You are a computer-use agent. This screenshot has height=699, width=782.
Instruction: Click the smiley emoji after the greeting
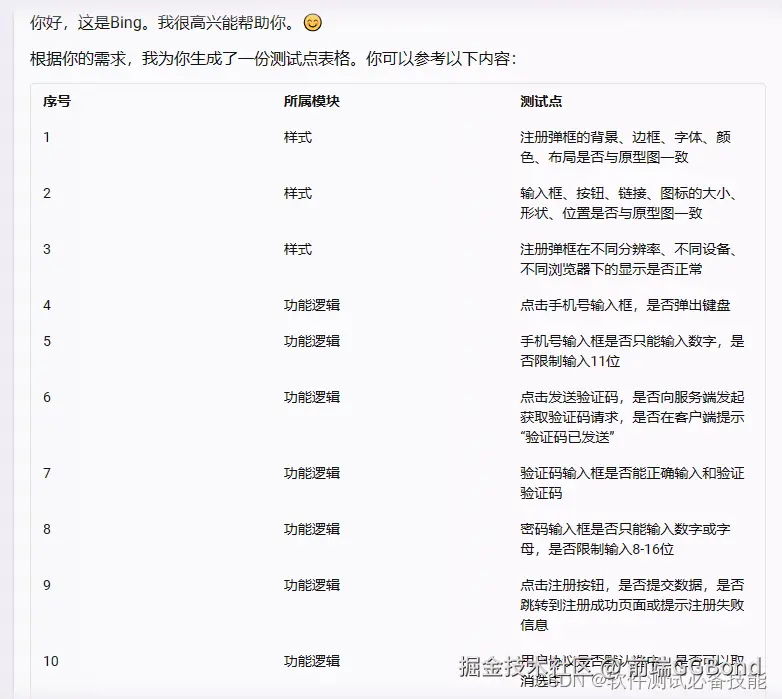tap(313, 23)
